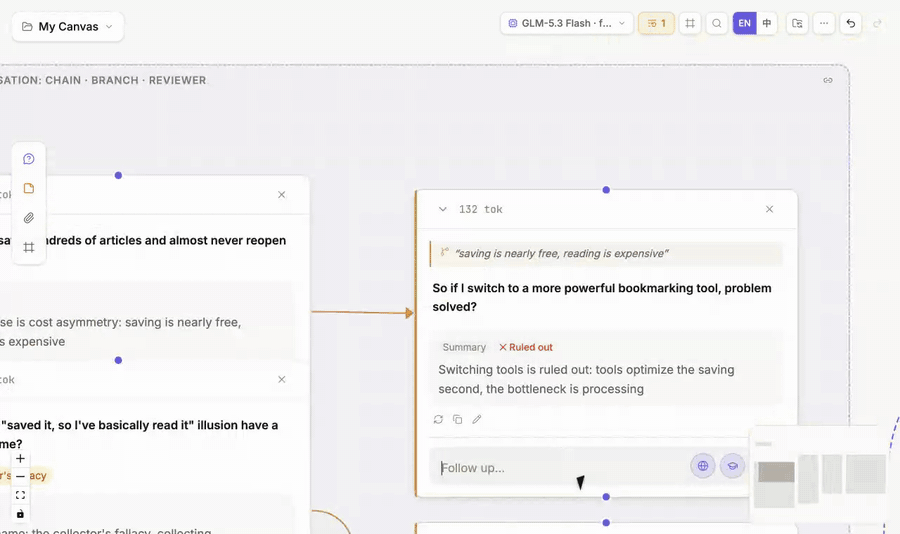Toggle web search globe in follow-up box
Screen dimensions: 900x534
(703, 466)
